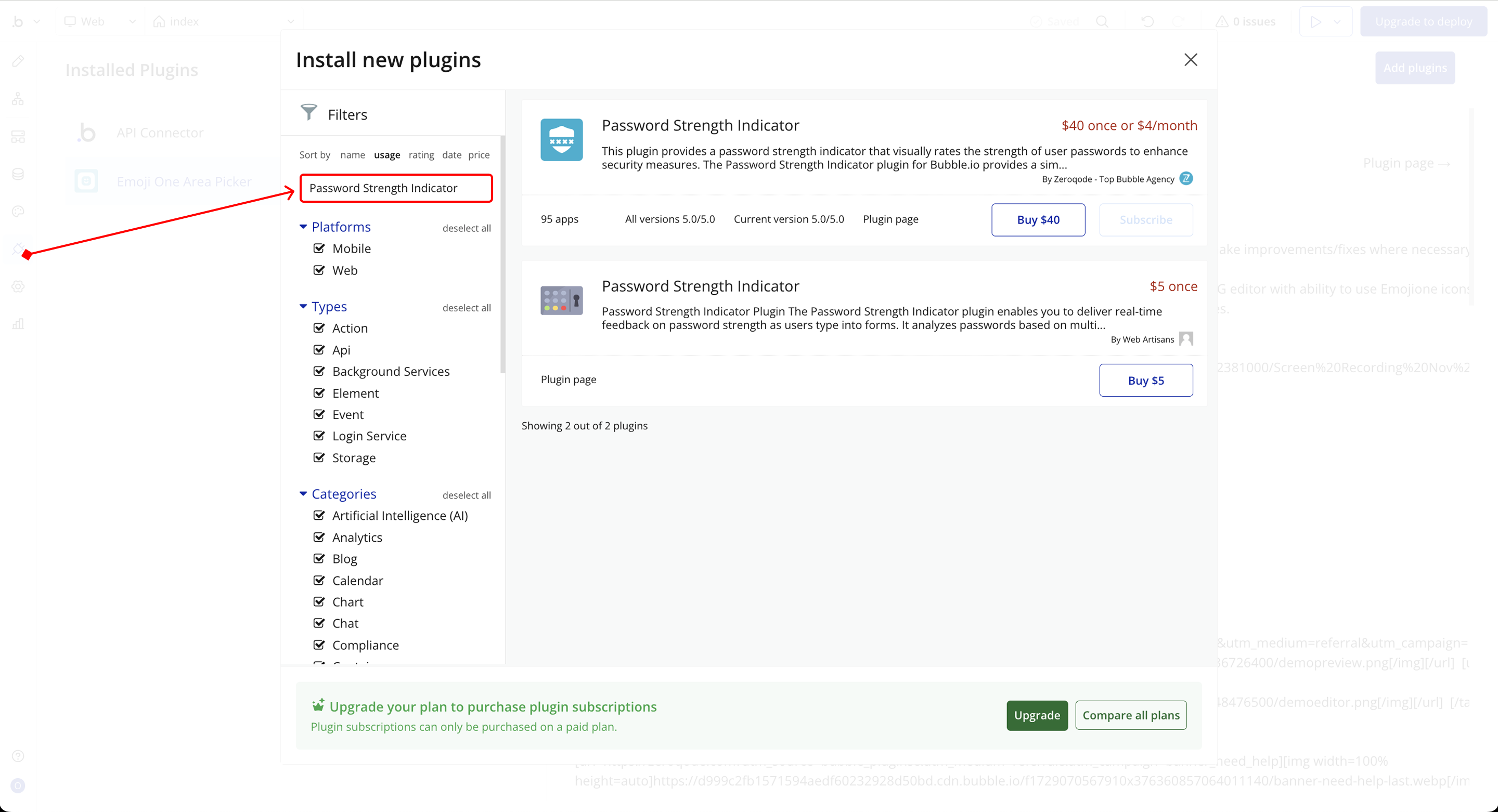
Task: Click the Zeroqode Password Strength plugin icon
Action: 561,140
